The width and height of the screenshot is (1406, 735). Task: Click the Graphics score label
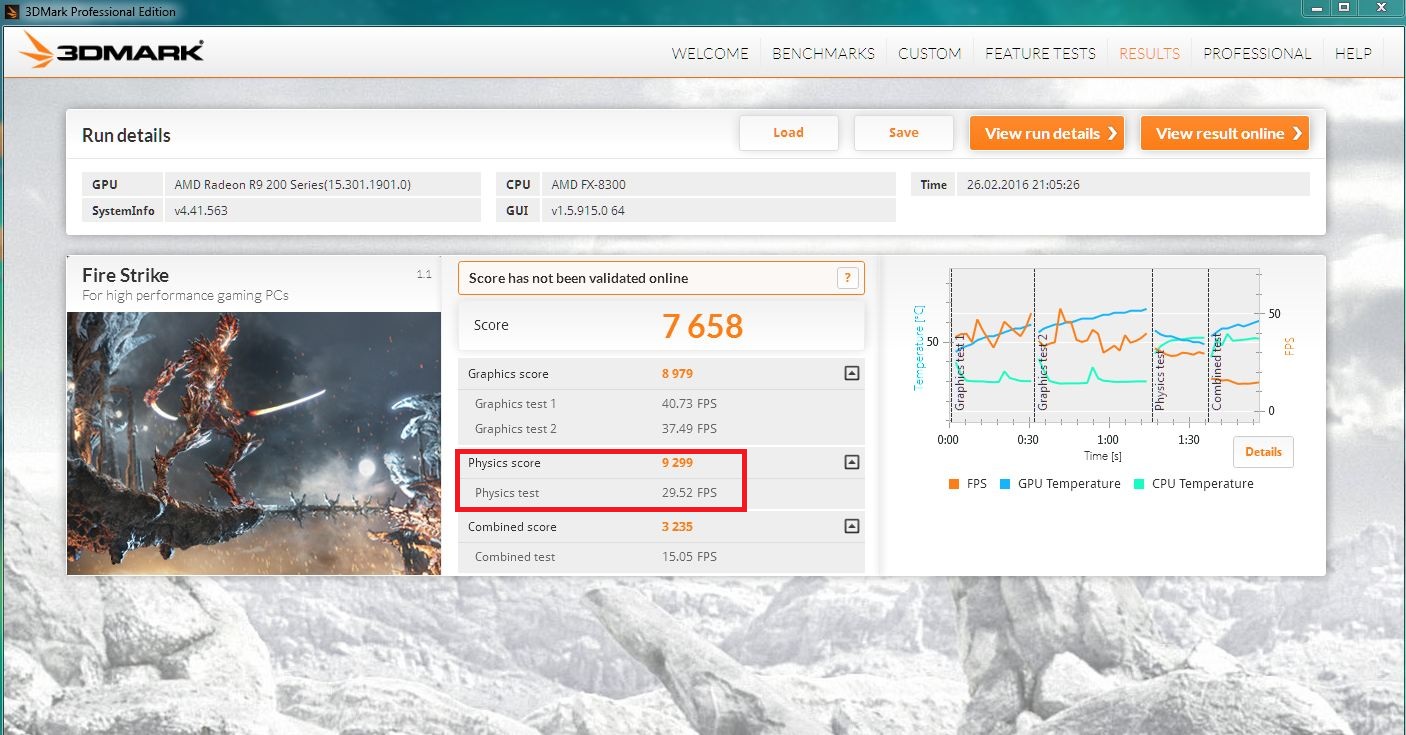click(508, 374)
